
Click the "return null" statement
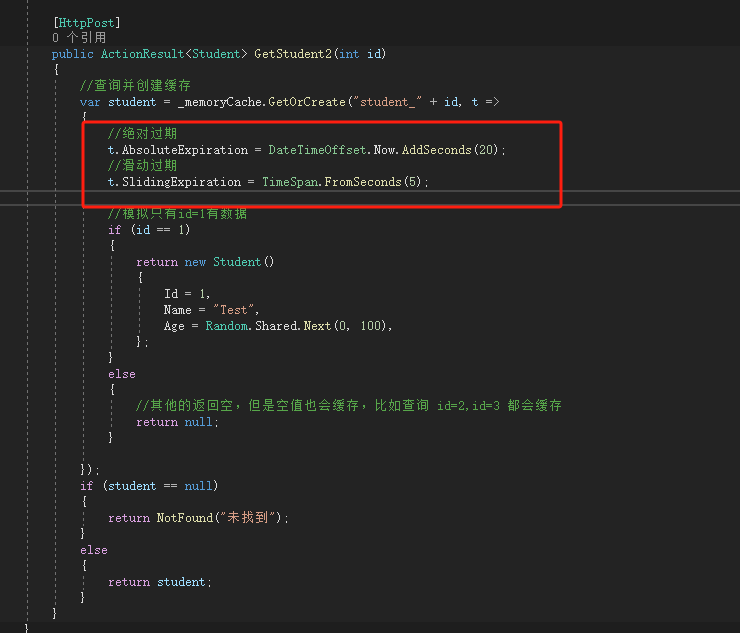[176, 422]
